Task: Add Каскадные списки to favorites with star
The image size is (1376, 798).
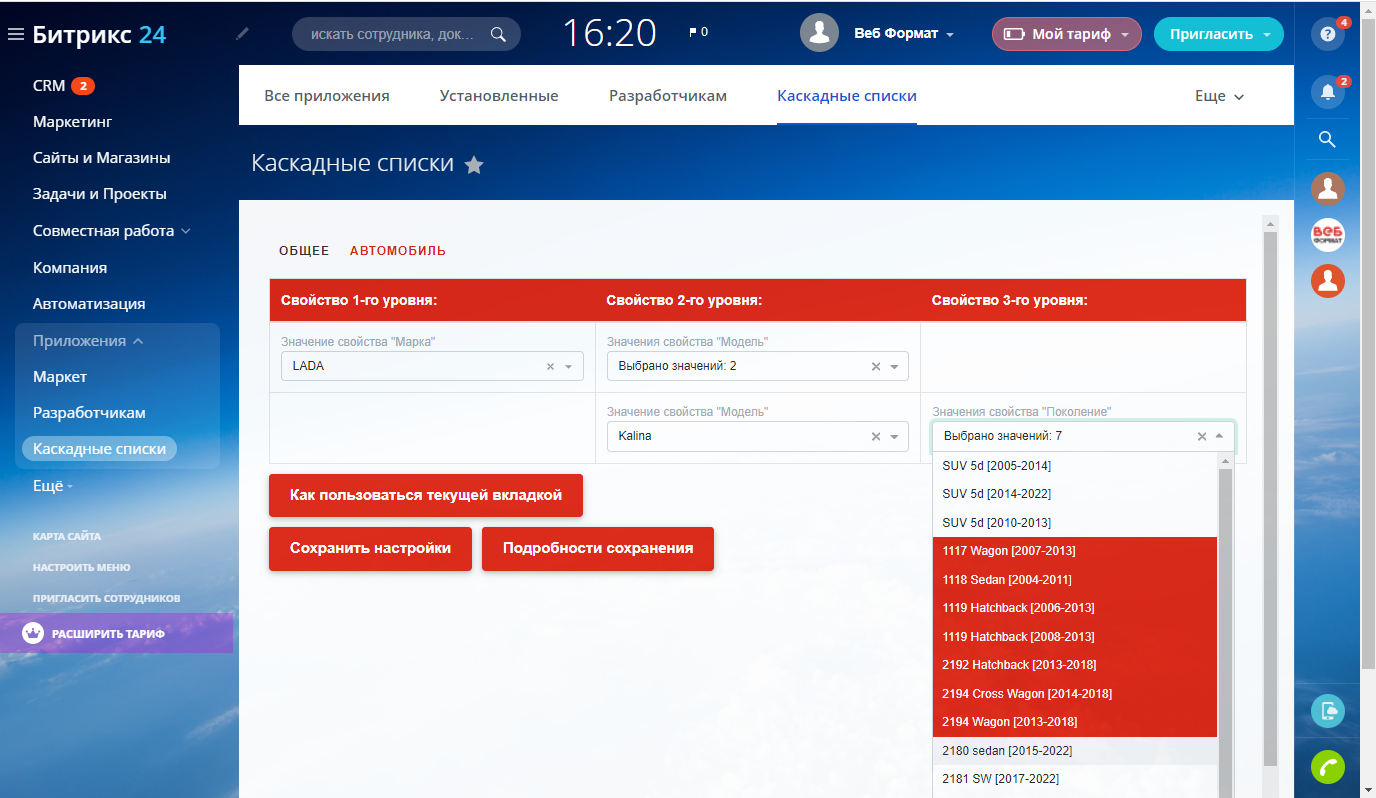Action: pos(474,165)
